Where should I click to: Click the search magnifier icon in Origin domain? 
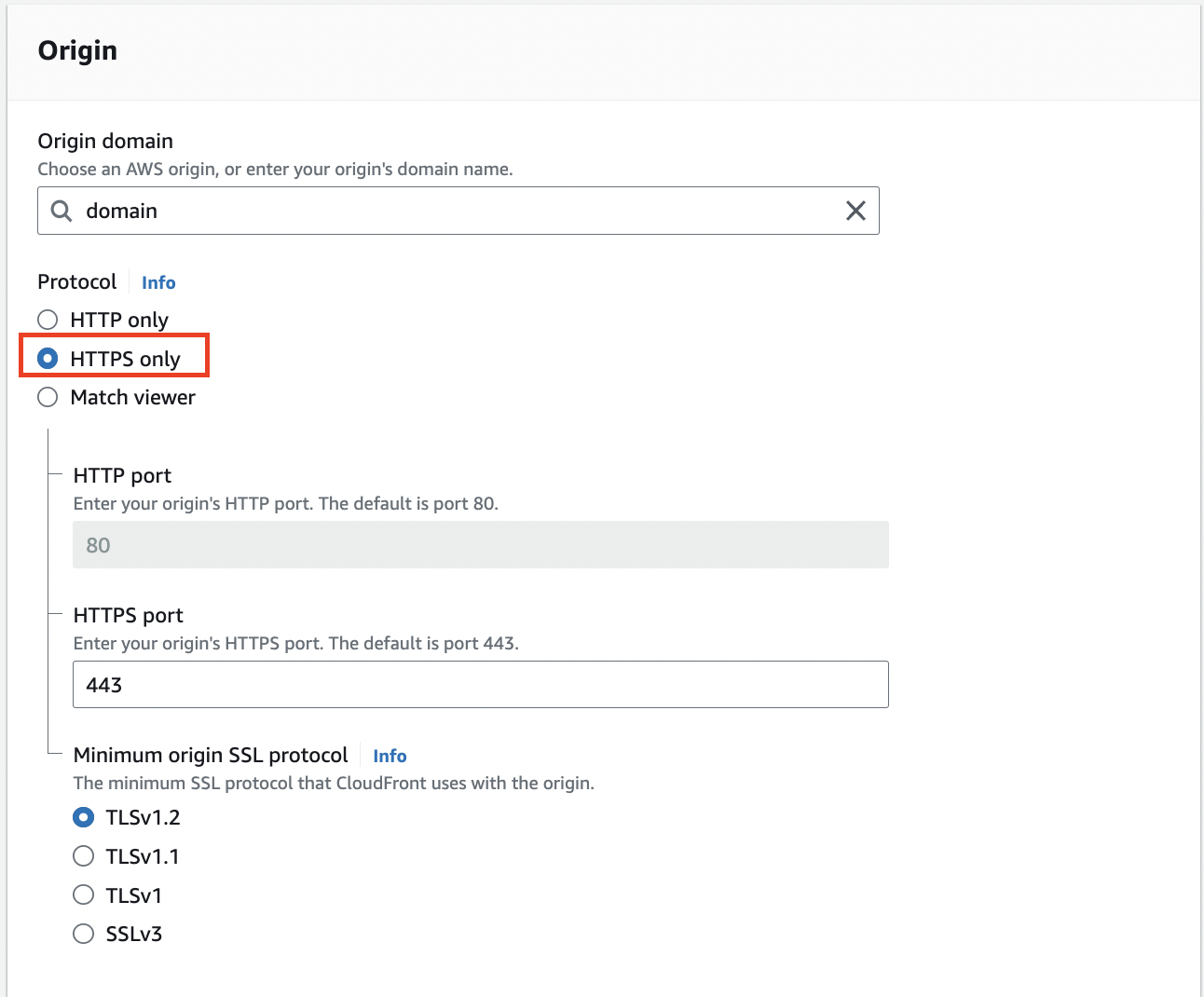tap(62, 211)
